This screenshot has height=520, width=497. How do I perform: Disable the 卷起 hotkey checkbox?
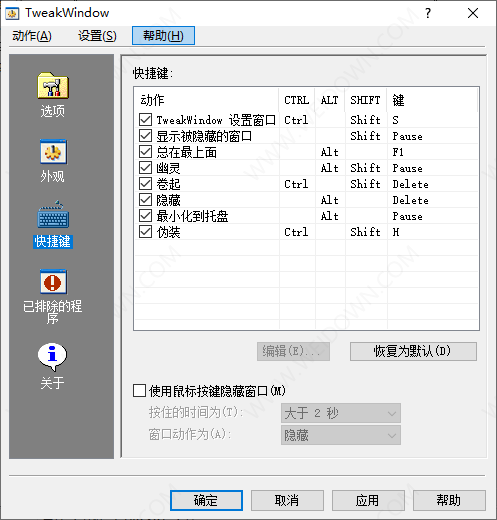click(x=145, y=184)
